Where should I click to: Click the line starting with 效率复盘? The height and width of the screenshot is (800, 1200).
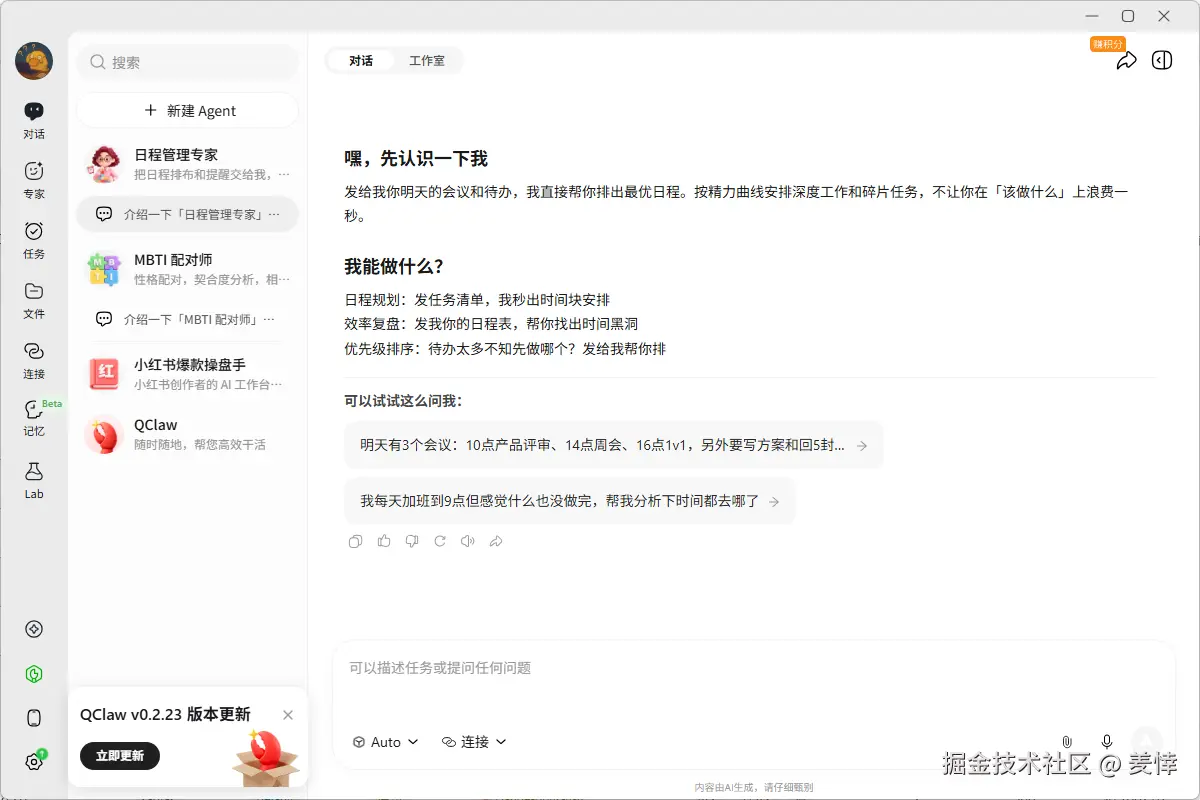(491, 324)
